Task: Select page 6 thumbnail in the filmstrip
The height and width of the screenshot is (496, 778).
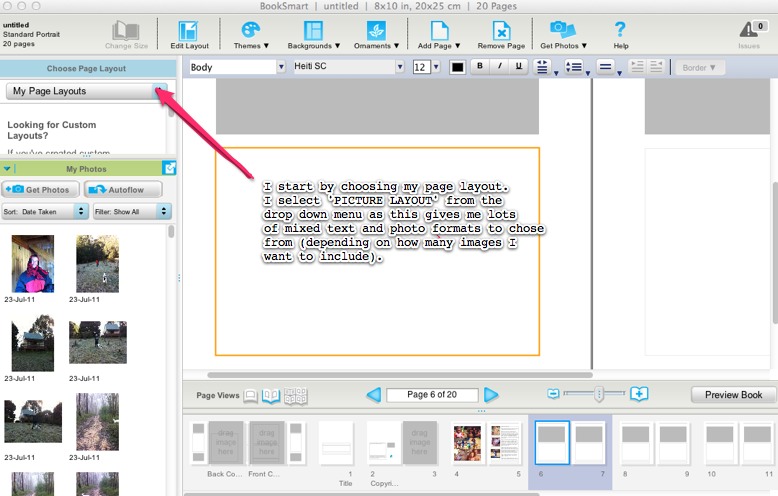Action: (552, 443)
